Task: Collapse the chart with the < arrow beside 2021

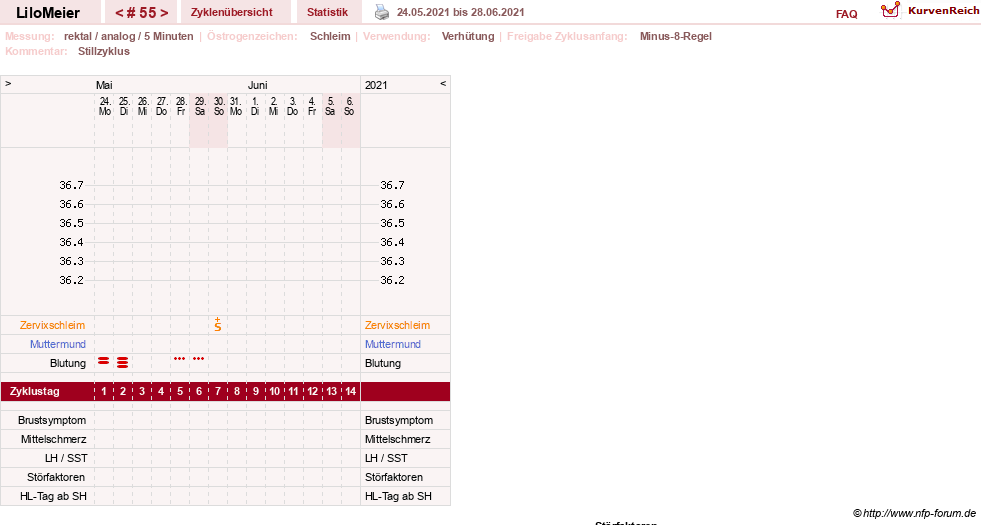Action: pos(443,83)
